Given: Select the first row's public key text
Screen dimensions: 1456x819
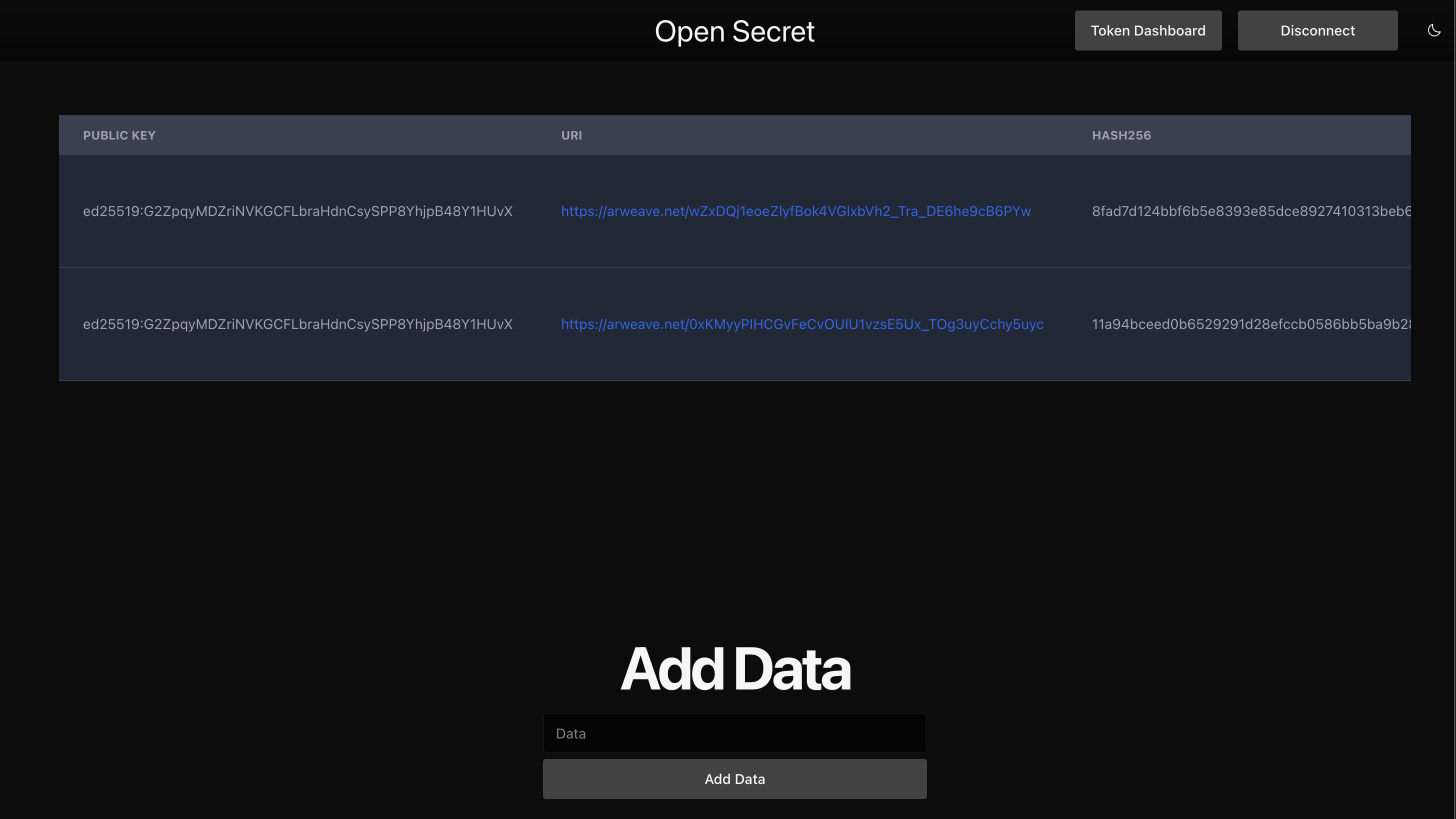Looking at the screenshot, I should [297, 211].
